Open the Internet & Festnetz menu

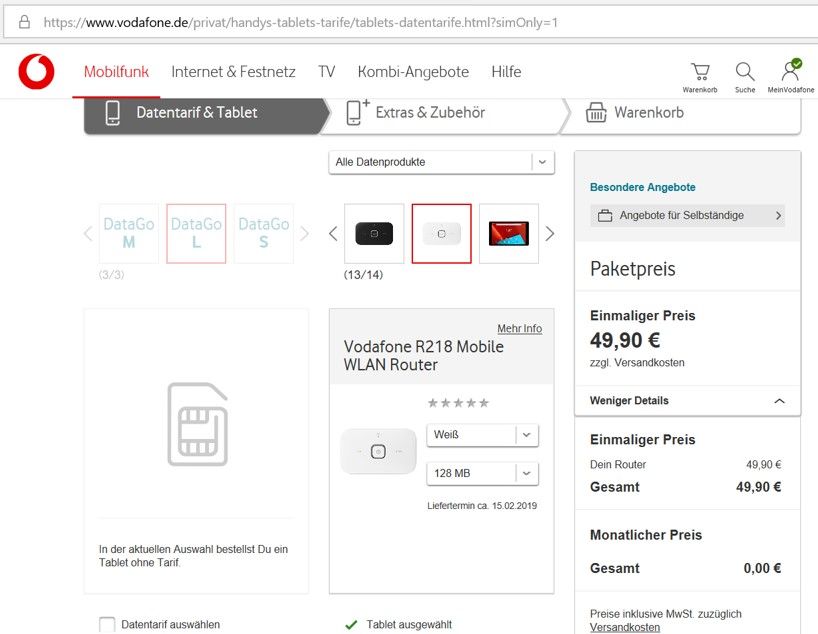pyautogui.click(x=233, y=71)
